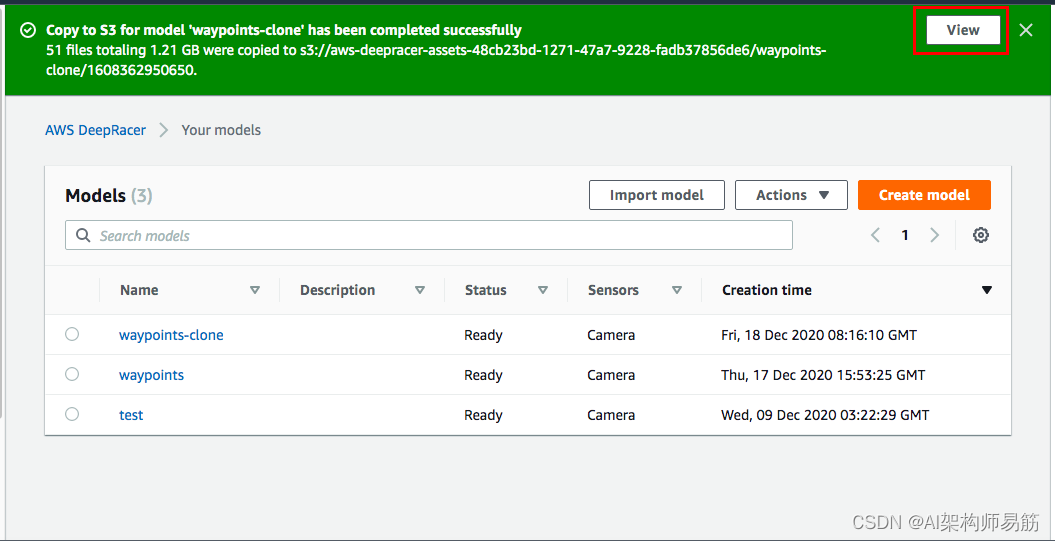The height and width of the screenshot is (541, 1055).
Task: Sort by Description column arrow
Action: pos(420,290)
